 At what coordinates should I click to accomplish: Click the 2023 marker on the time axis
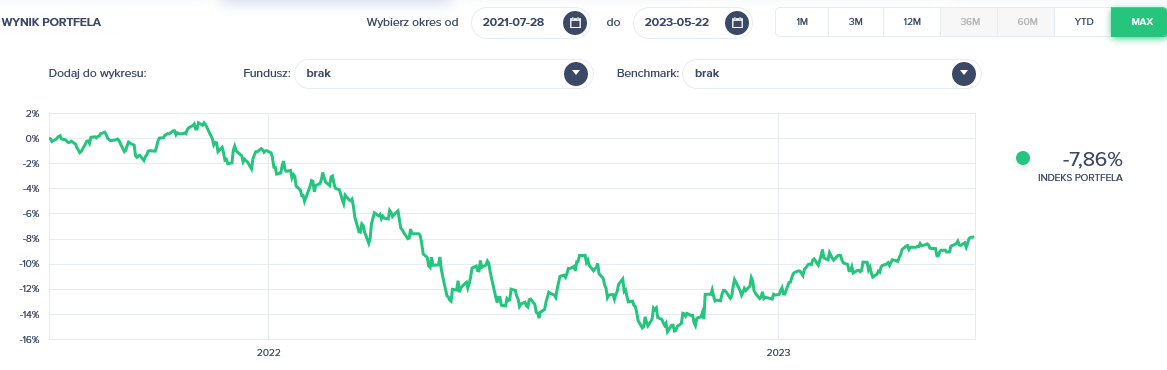tap(778, 352)
